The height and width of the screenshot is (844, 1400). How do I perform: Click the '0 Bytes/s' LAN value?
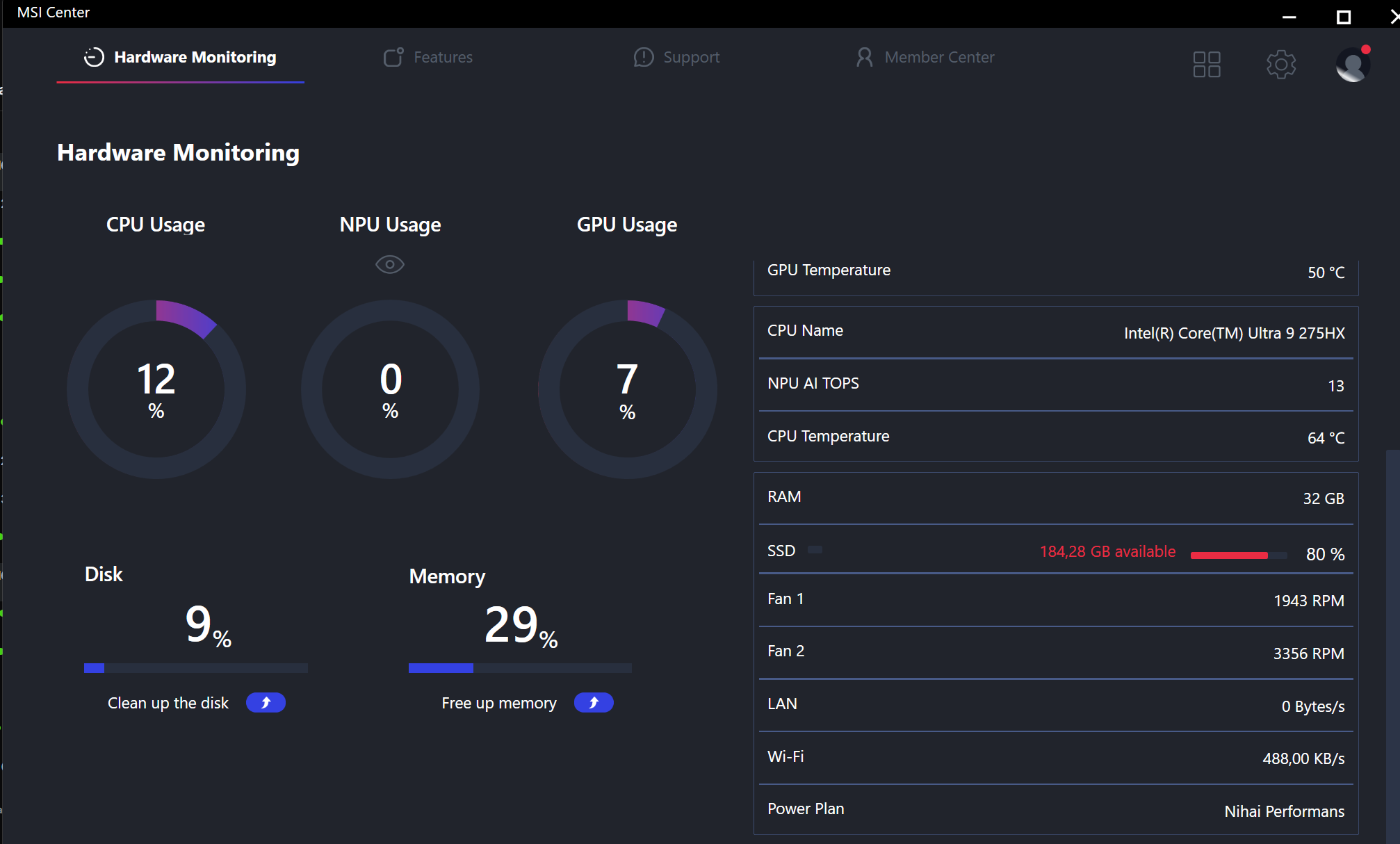coord(1313,706)
